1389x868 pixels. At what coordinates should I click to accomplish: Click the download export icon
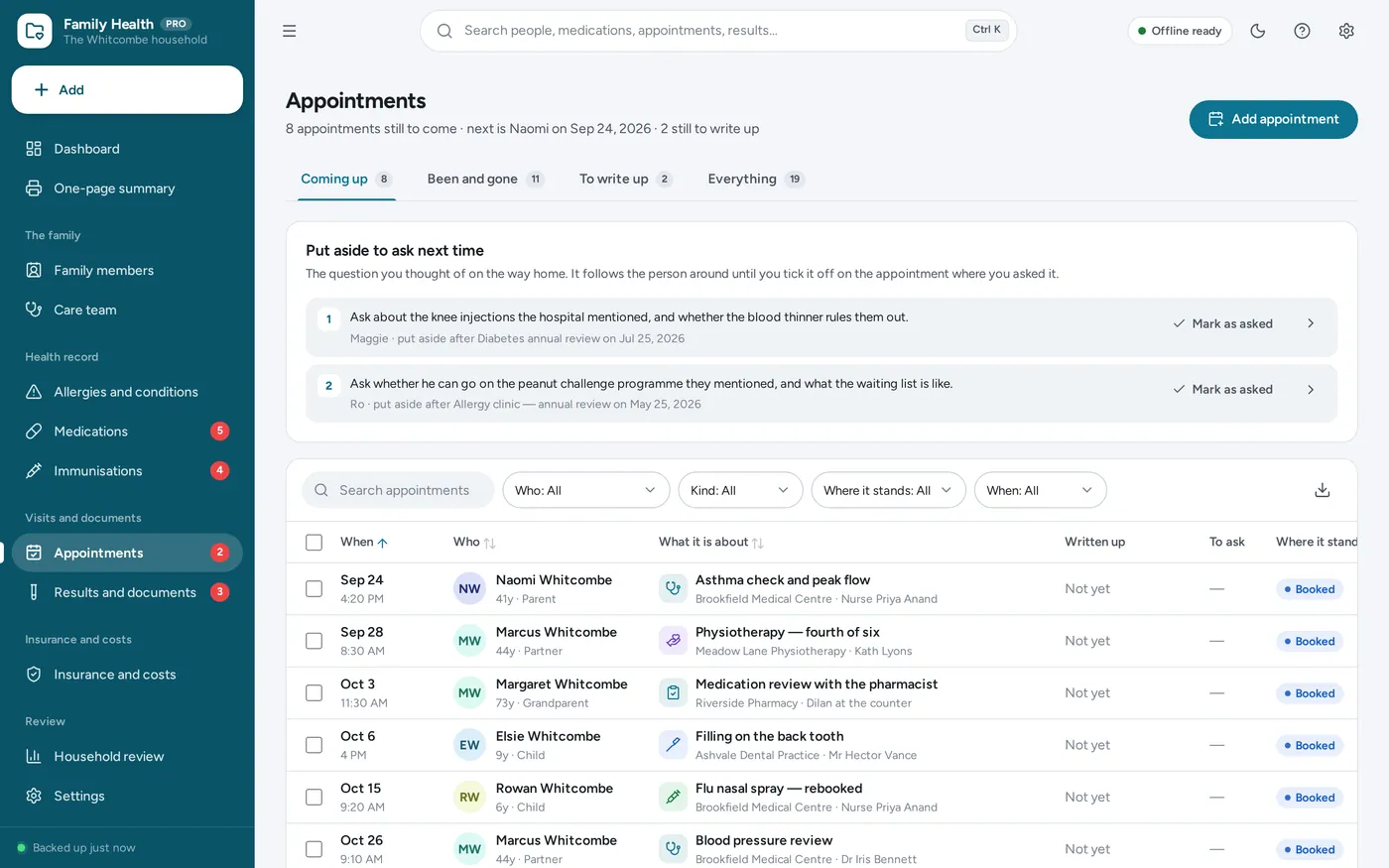coord(1322,490)
